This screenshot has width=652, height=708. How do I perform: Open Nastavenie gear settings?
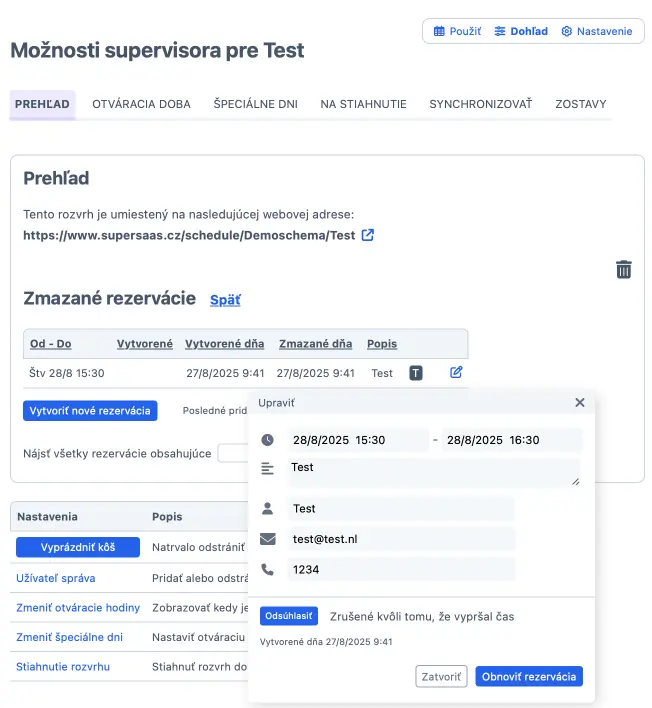coord(596,31)
